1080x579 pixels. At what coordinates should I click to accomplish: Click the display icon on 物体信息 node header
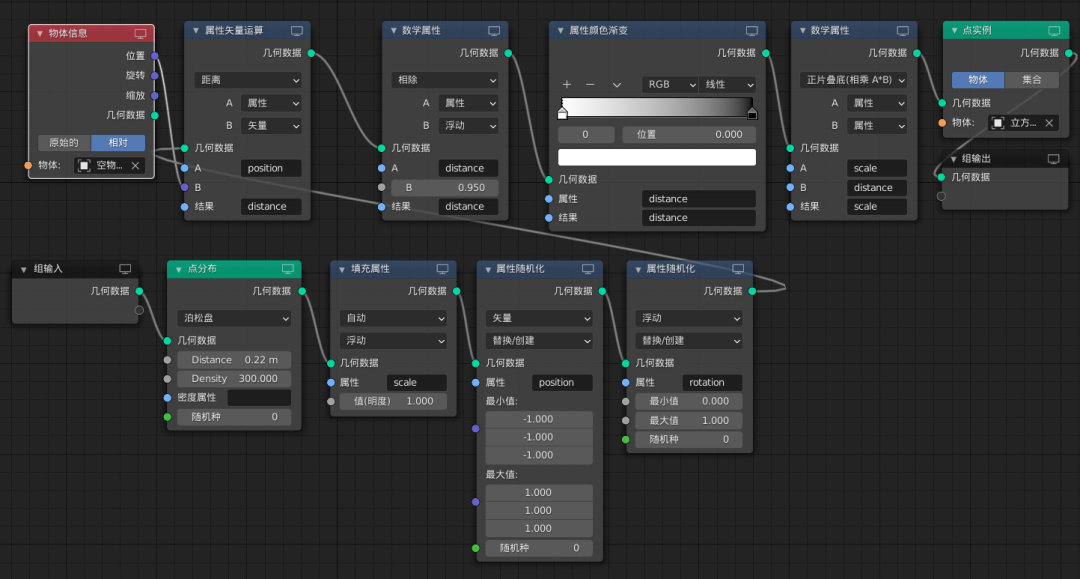pyautogui.click(x=143, y=33)
